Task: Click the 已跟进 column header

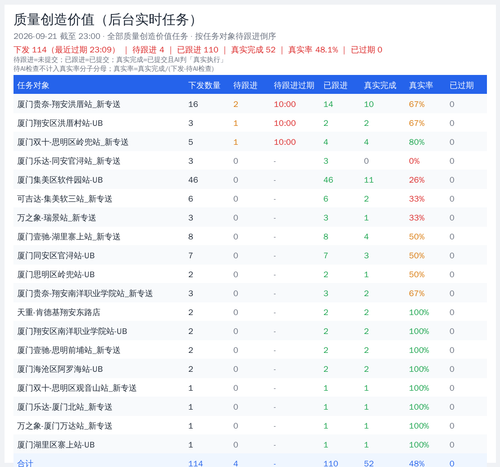Action: [335, 85]
